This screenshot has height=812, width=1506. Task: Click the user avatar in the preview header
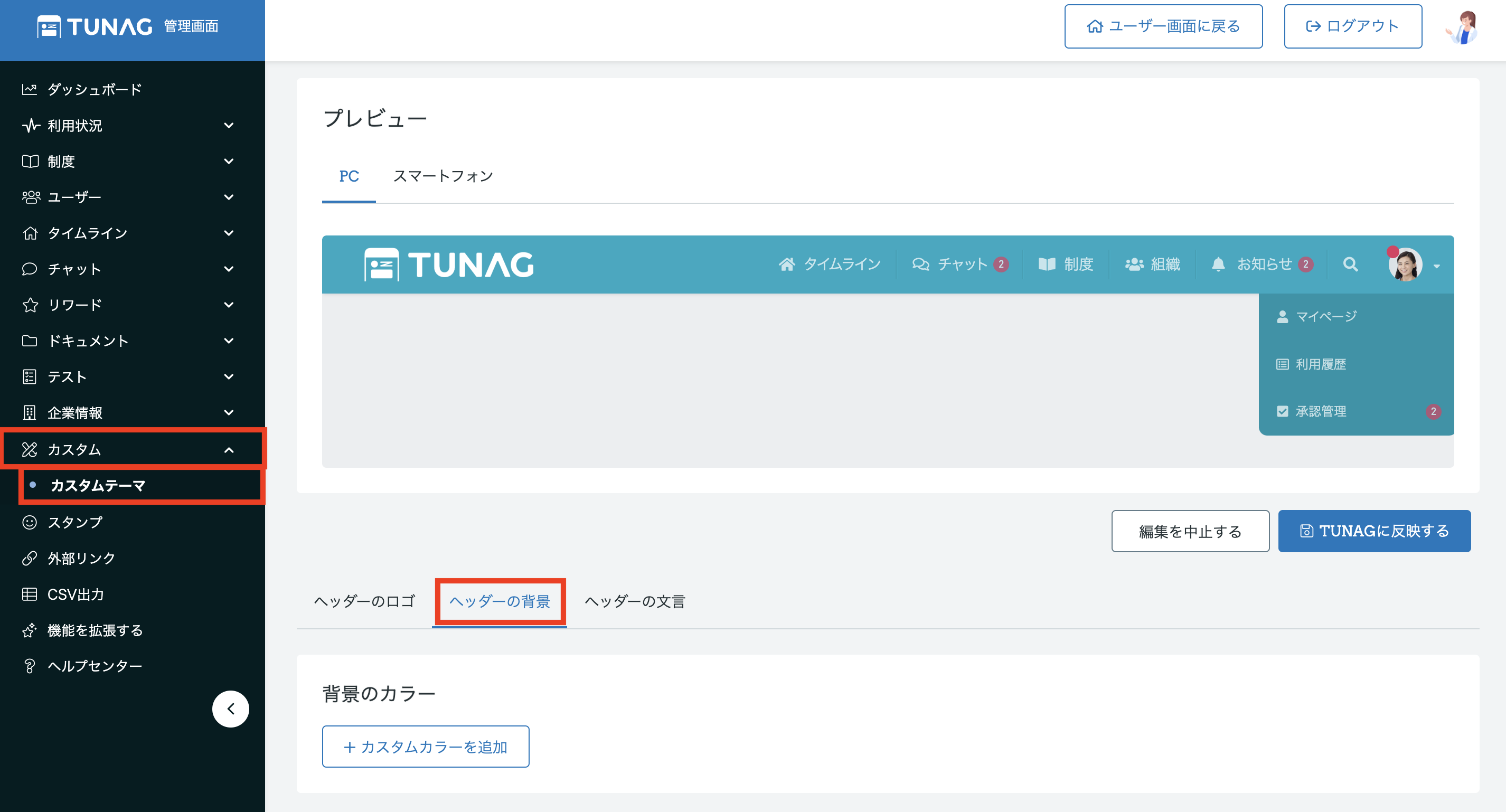point(1406,265)
